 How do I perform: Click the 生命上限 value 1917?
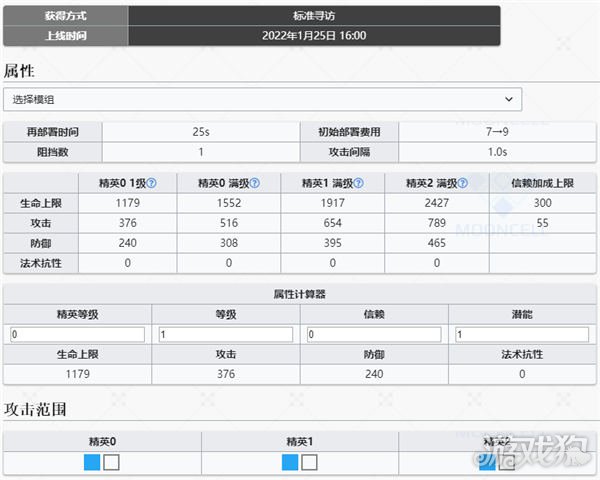[333, 203]
